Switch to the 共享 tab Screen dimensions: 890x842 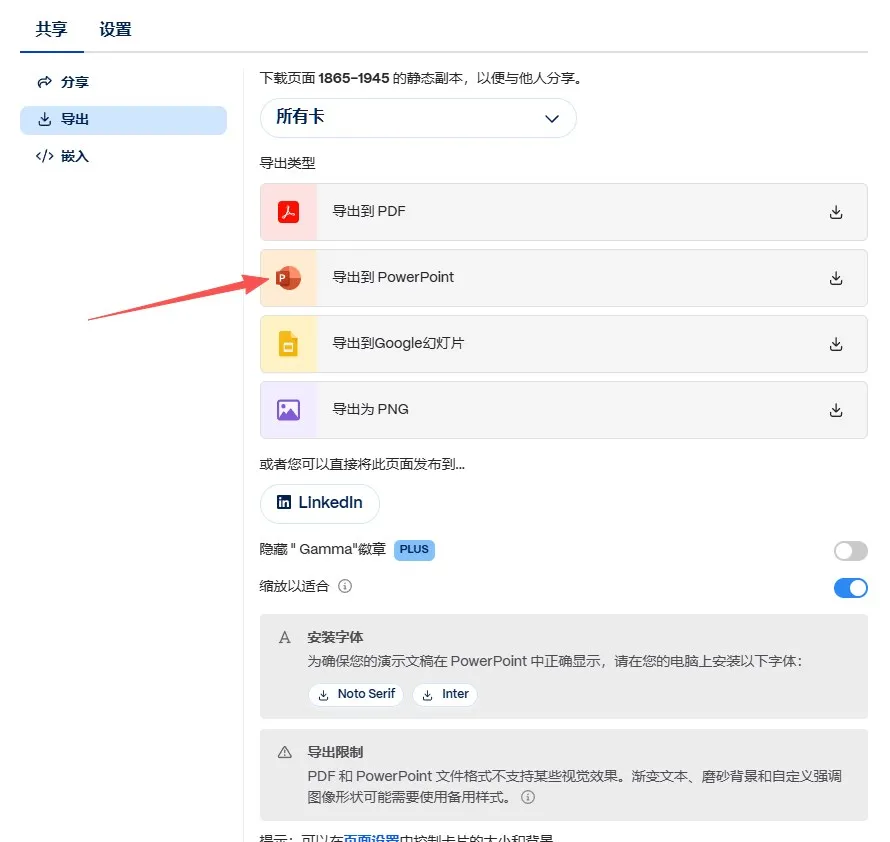[x=52, y=29]
